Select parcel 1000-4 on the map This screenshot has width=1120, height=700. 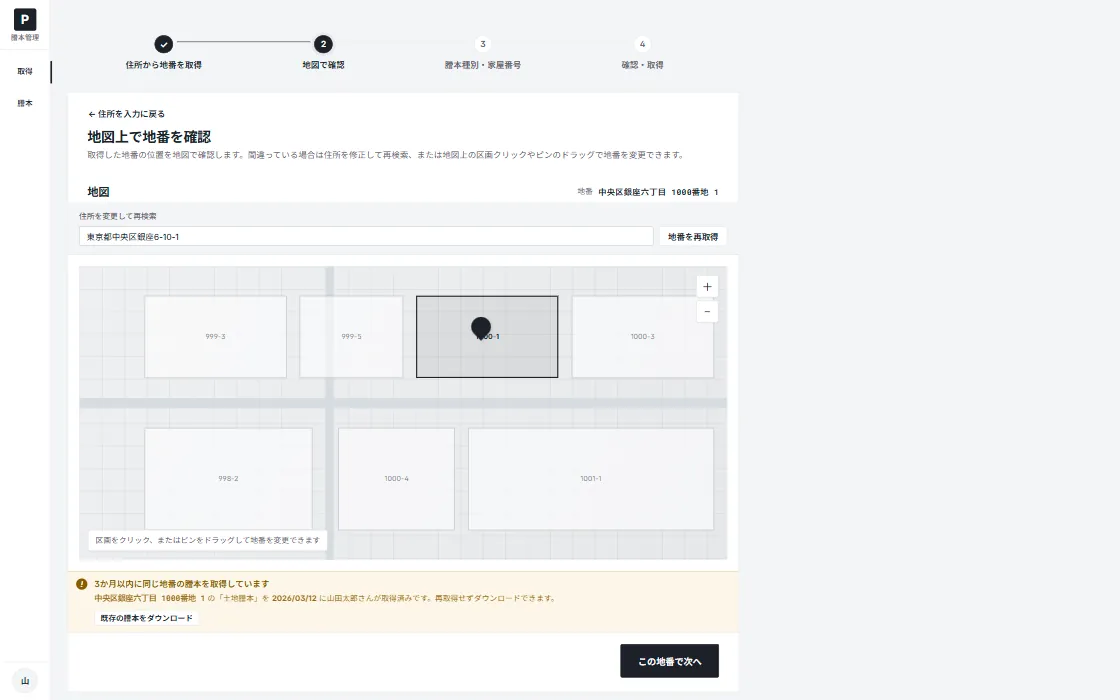tap(396, 479)
